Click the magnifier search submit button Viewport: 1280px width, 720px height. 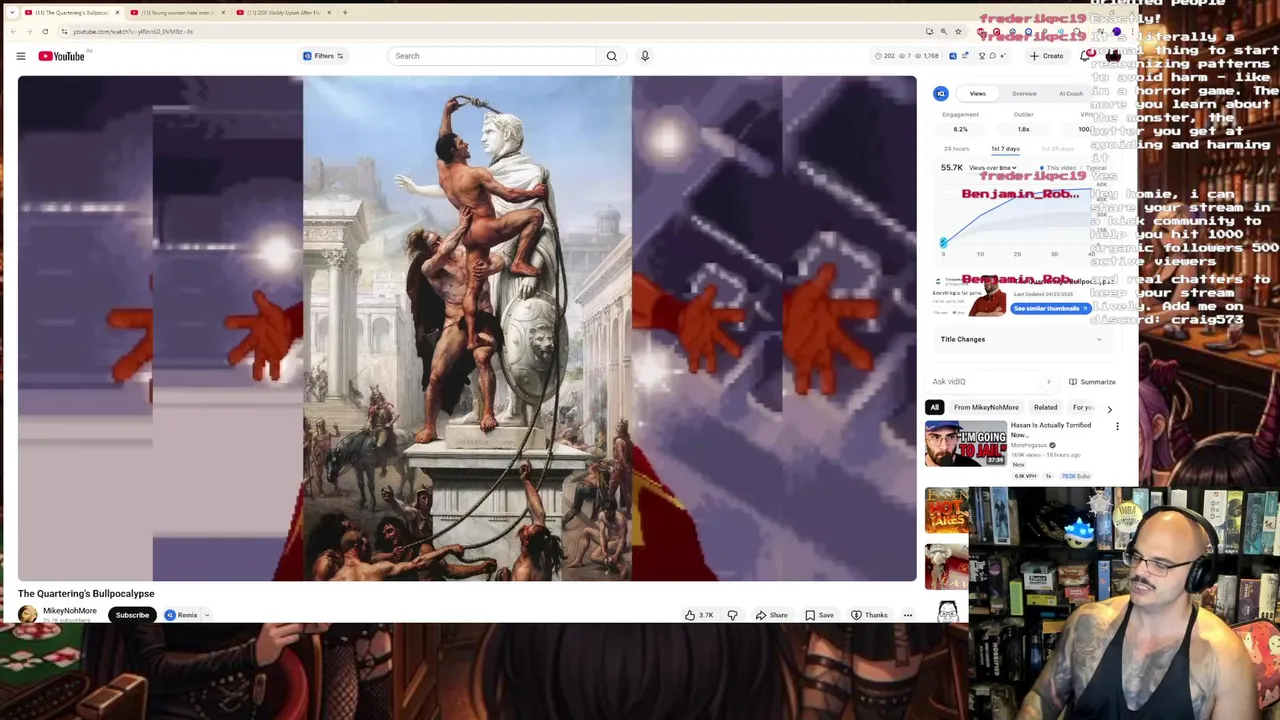click(612, 56)
